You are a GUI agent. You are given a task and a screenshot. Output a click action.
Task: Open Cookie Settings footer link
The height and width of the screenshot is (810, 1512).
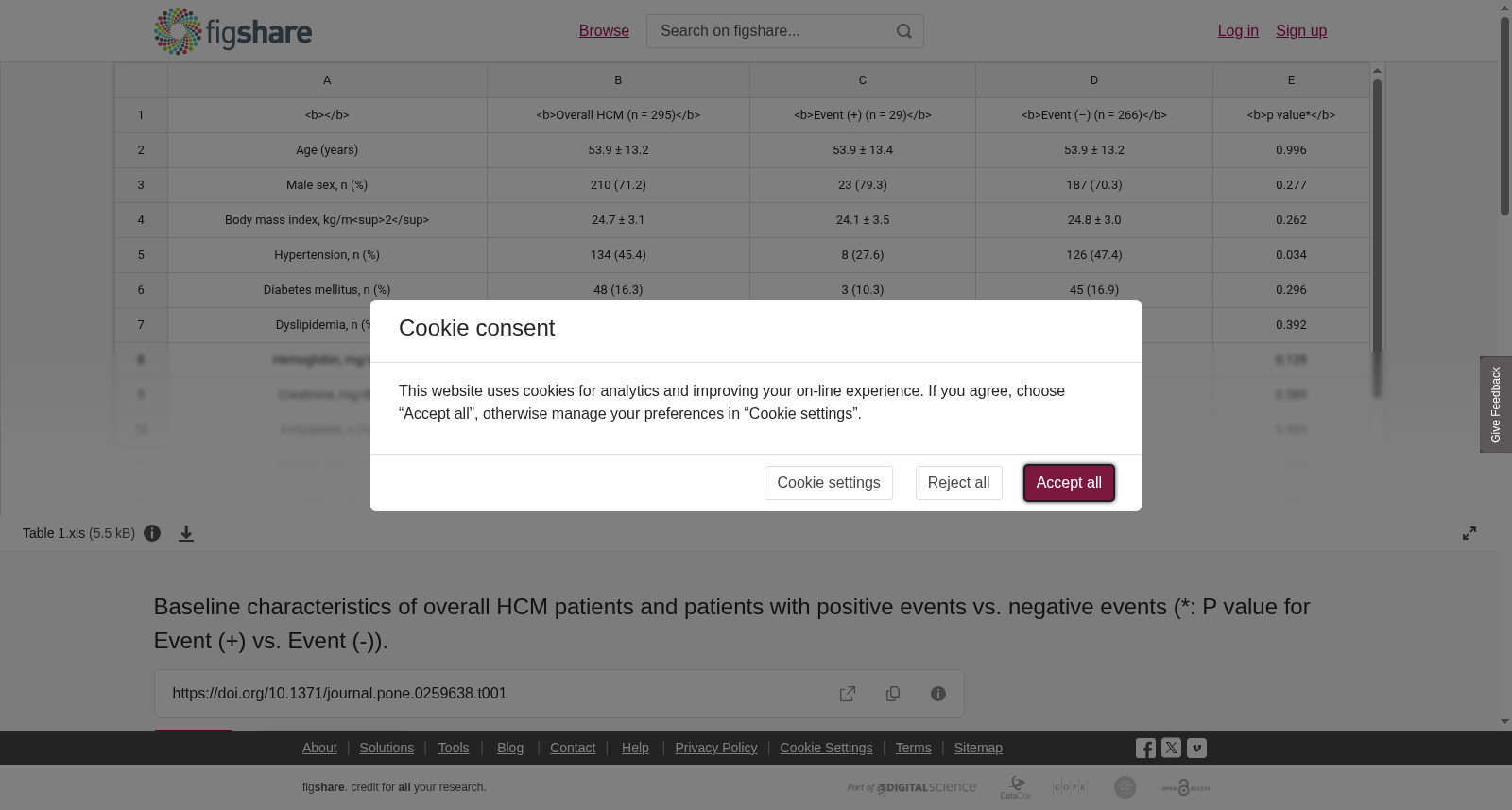tap(826, 748)
